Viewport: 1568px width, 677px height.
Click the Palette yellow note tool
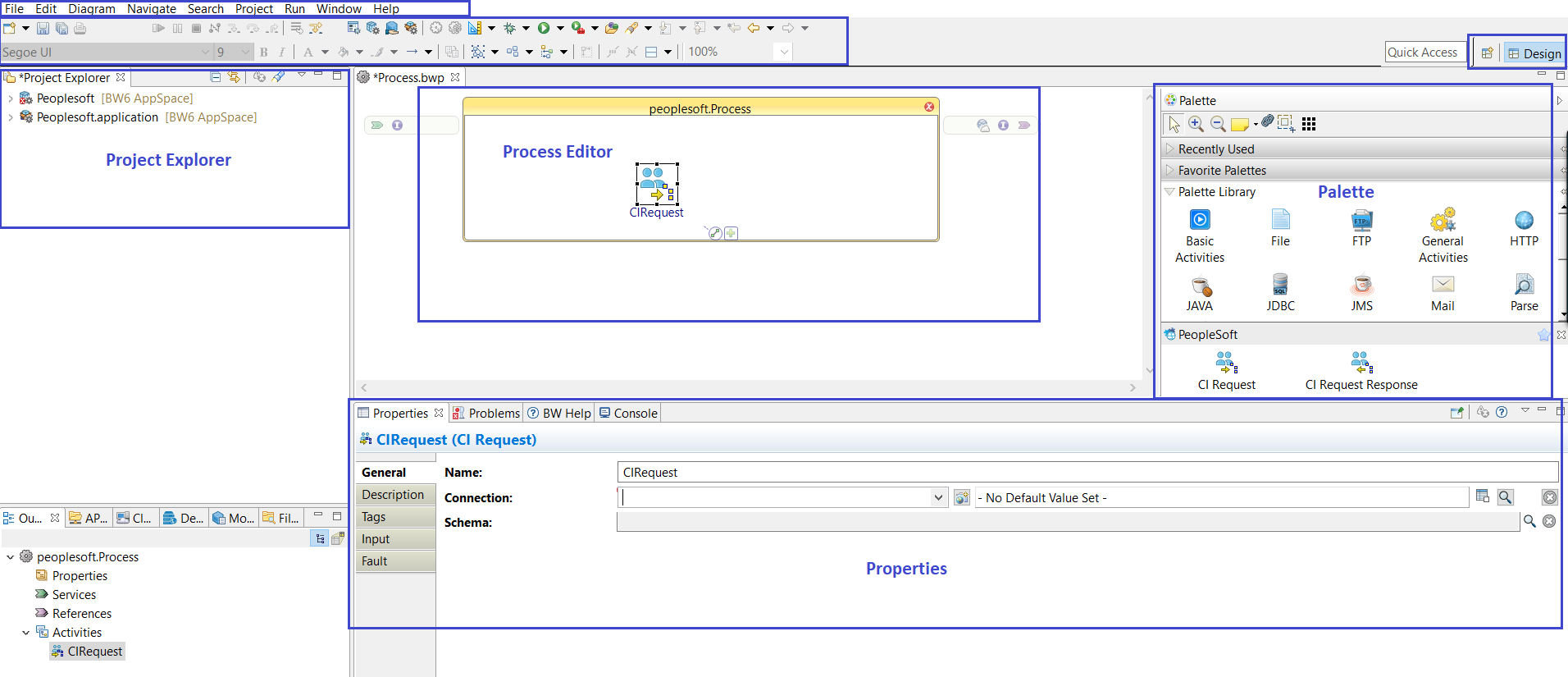pos(1240,125)
